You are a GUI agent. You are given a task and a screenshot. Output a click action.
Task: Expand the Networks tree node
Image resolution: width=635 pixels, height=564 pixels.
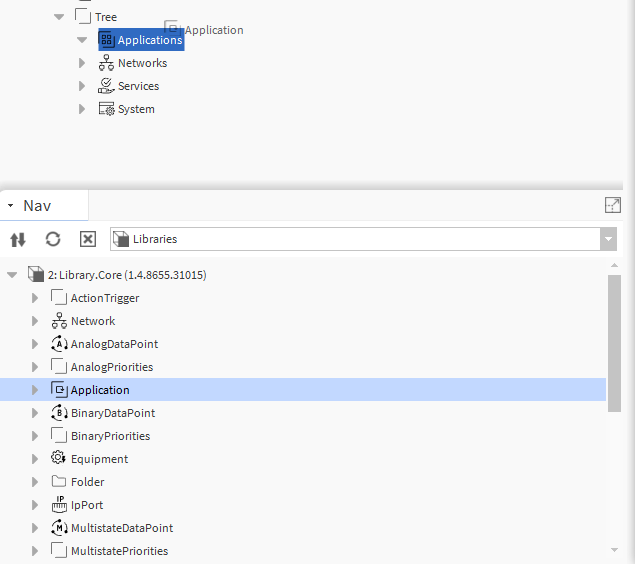pyautogui.click(x=82, y=63)
